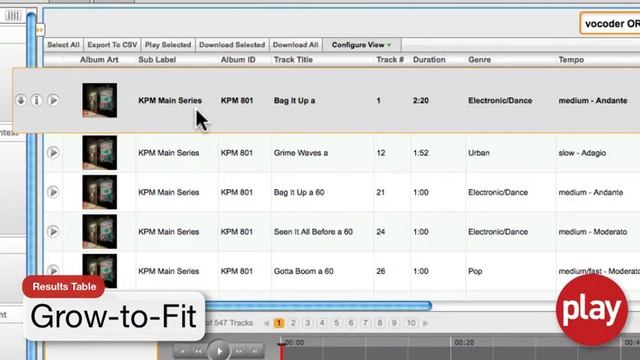
Task: Click Play Selected button
Action: coord(168,45)
